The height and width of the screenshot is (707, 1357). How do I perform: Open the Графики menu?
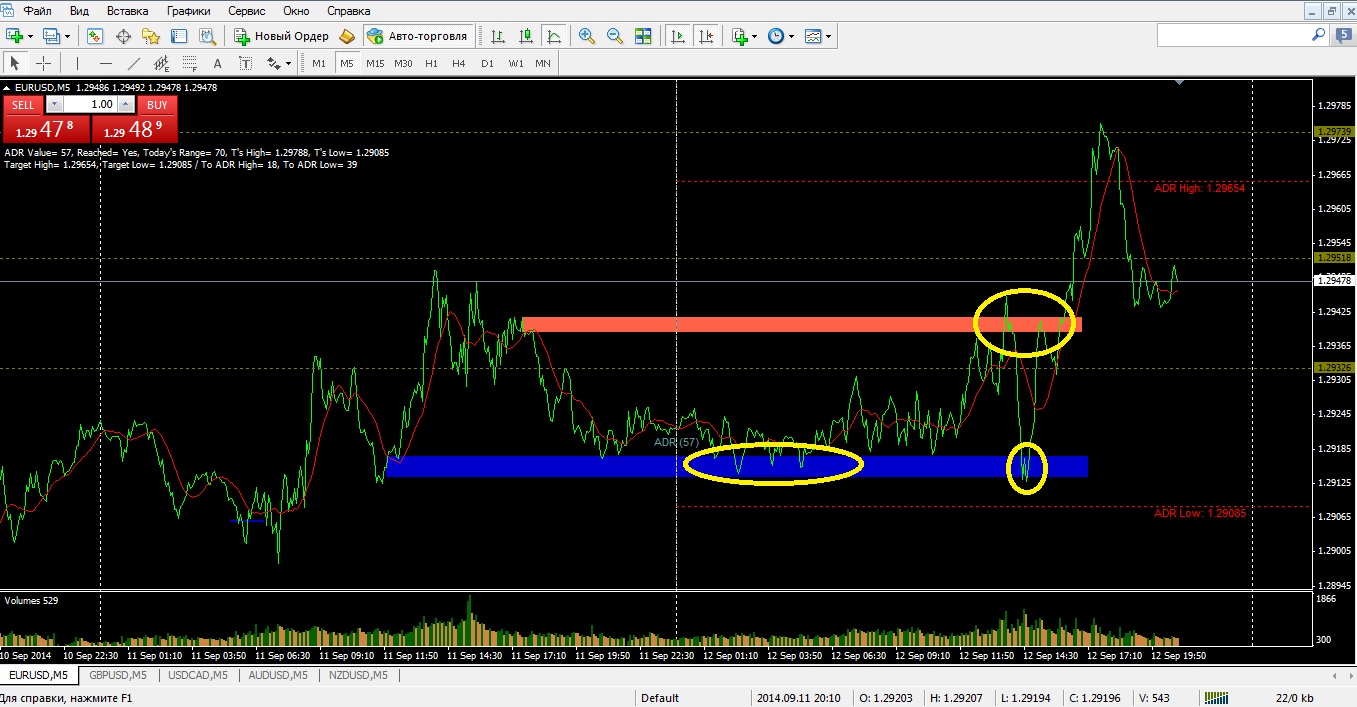pyautogui.click(x=189, y=11)
